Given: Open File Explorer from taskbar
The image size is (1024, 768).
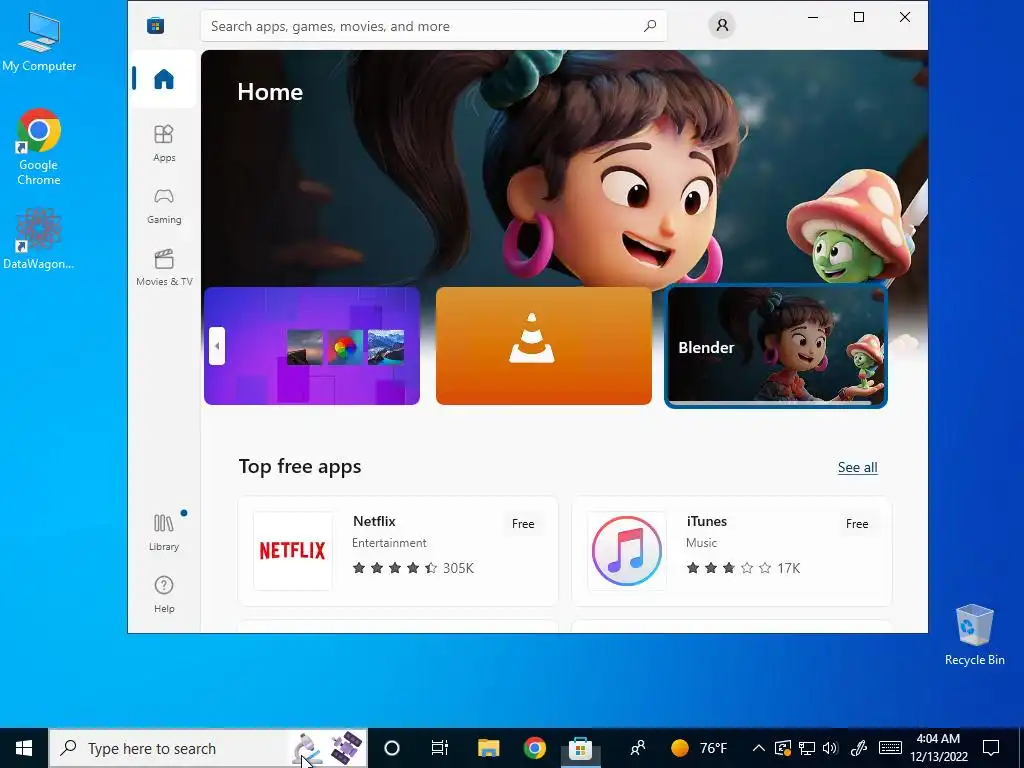Looking at the screenshot, I should click(x=488, y=748).
